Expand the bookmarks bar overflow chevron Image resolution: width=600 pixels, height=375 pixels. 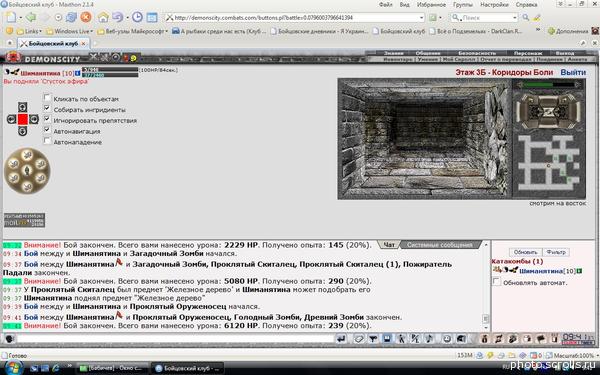[x=538, y=30]
